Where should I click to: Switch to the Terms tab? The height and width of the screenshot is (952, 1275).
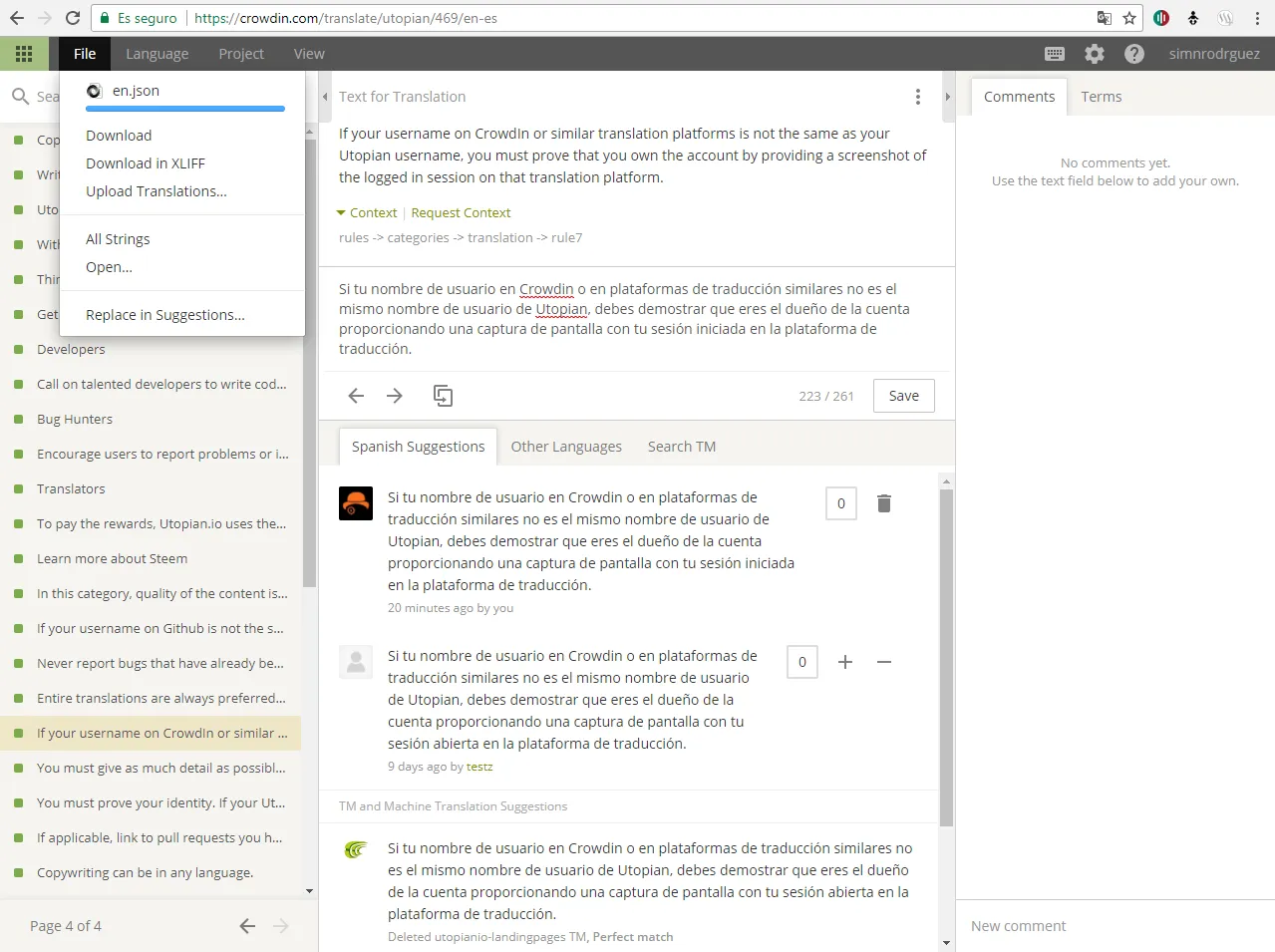pyautogui.click(x=1102, y=97)
